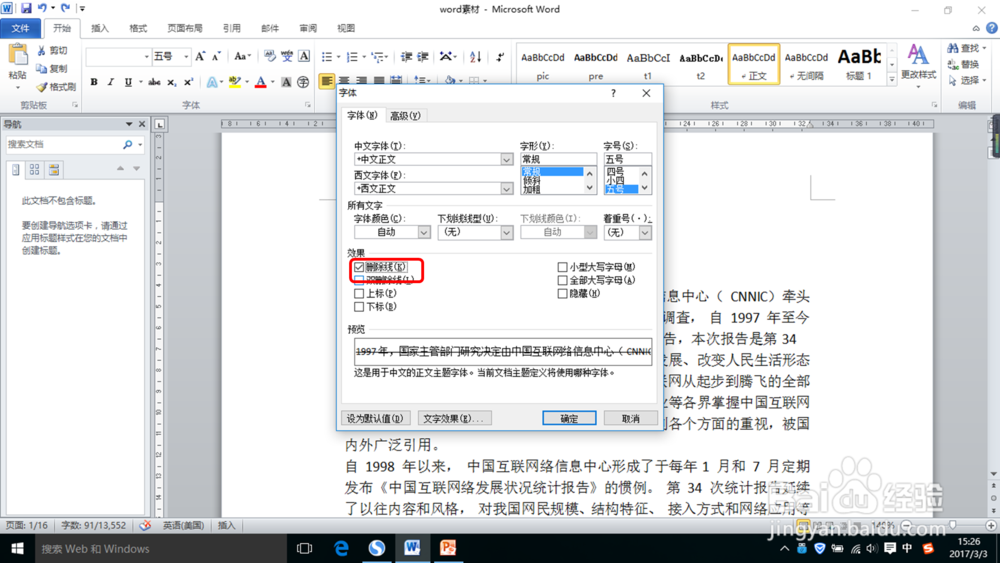Click the Cut scissors icon
Screen dimensions: 1000x563
(41, 50)
